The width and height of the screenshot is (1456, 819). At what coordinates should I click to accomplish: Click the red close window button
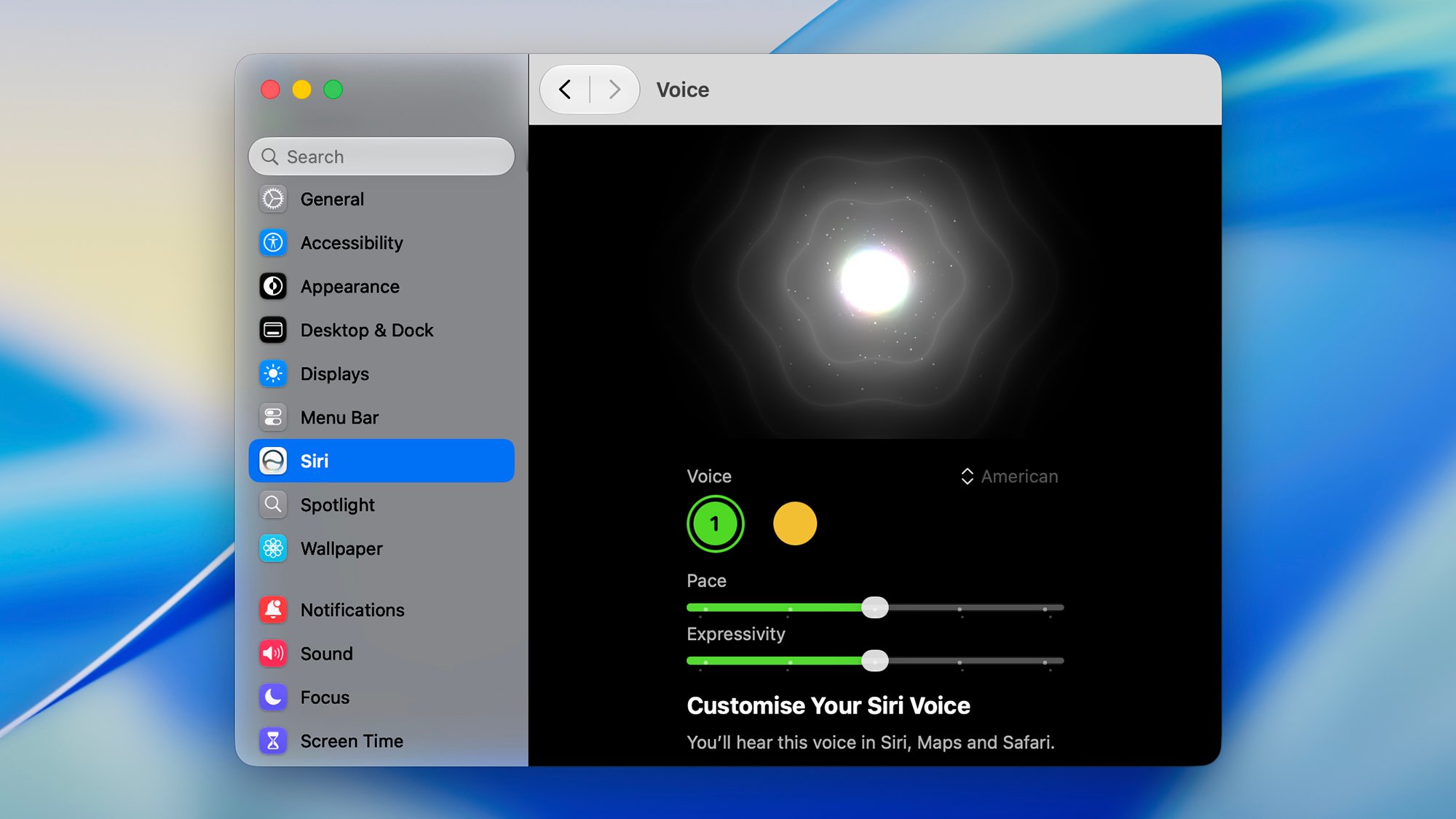[270, 90]
